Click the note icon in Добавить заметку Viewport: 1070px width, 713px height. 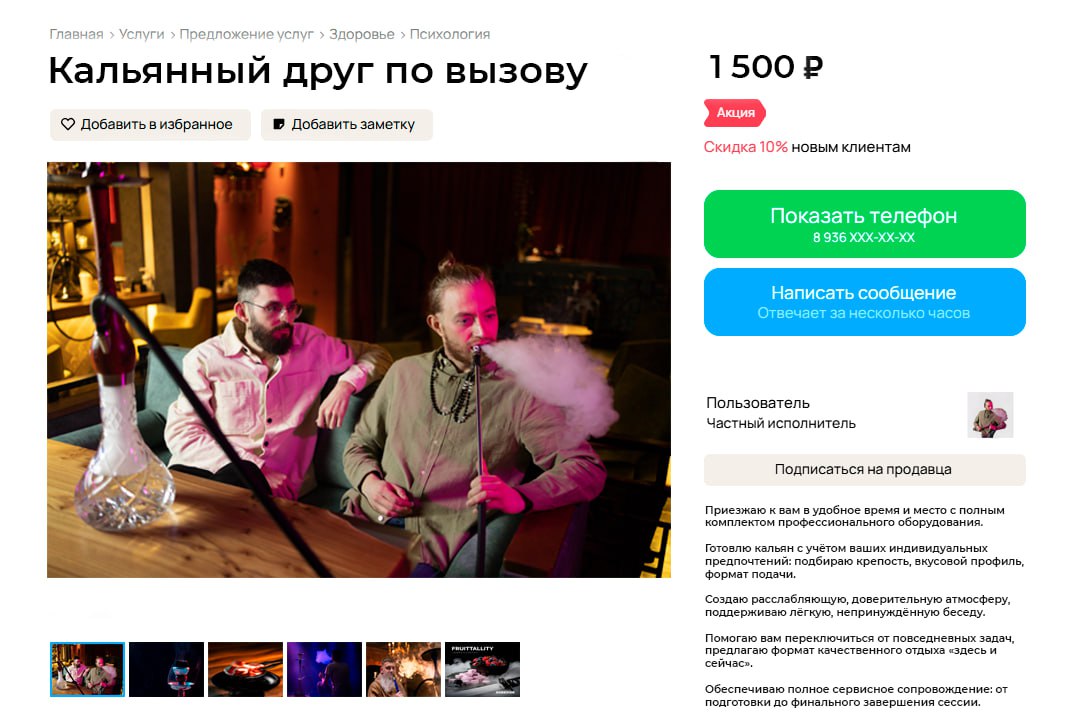278,124
